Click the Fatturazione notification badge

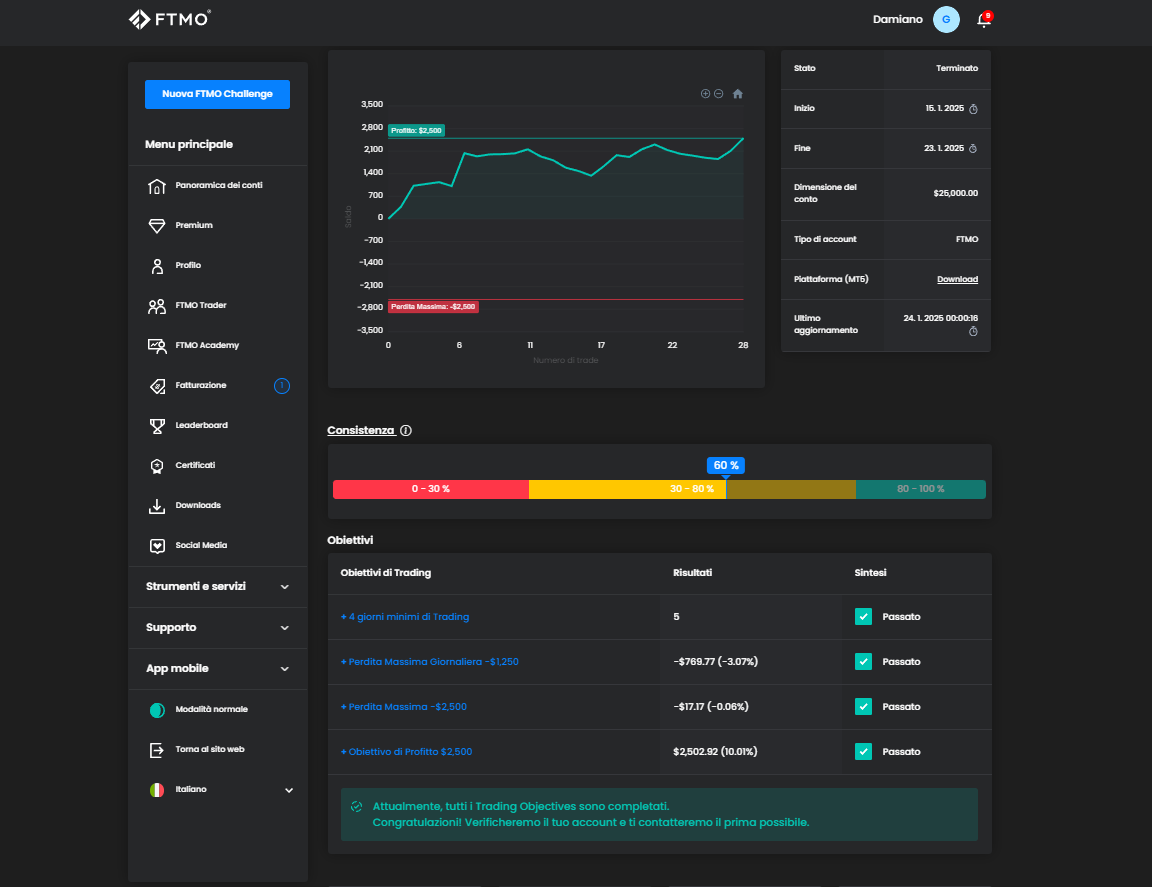pyautogui.click(x=281, y=386)
